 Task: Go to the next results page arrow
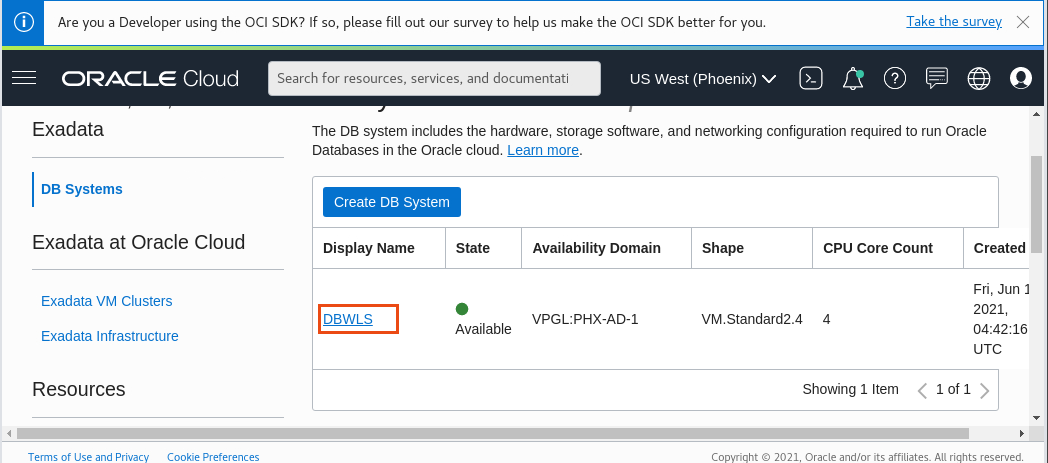point(985,390)
